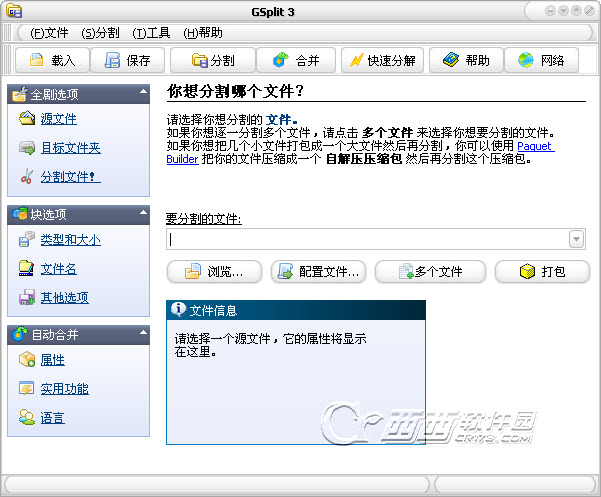
Task: Click the 语言 (Language) link
Action: (53, 417)
